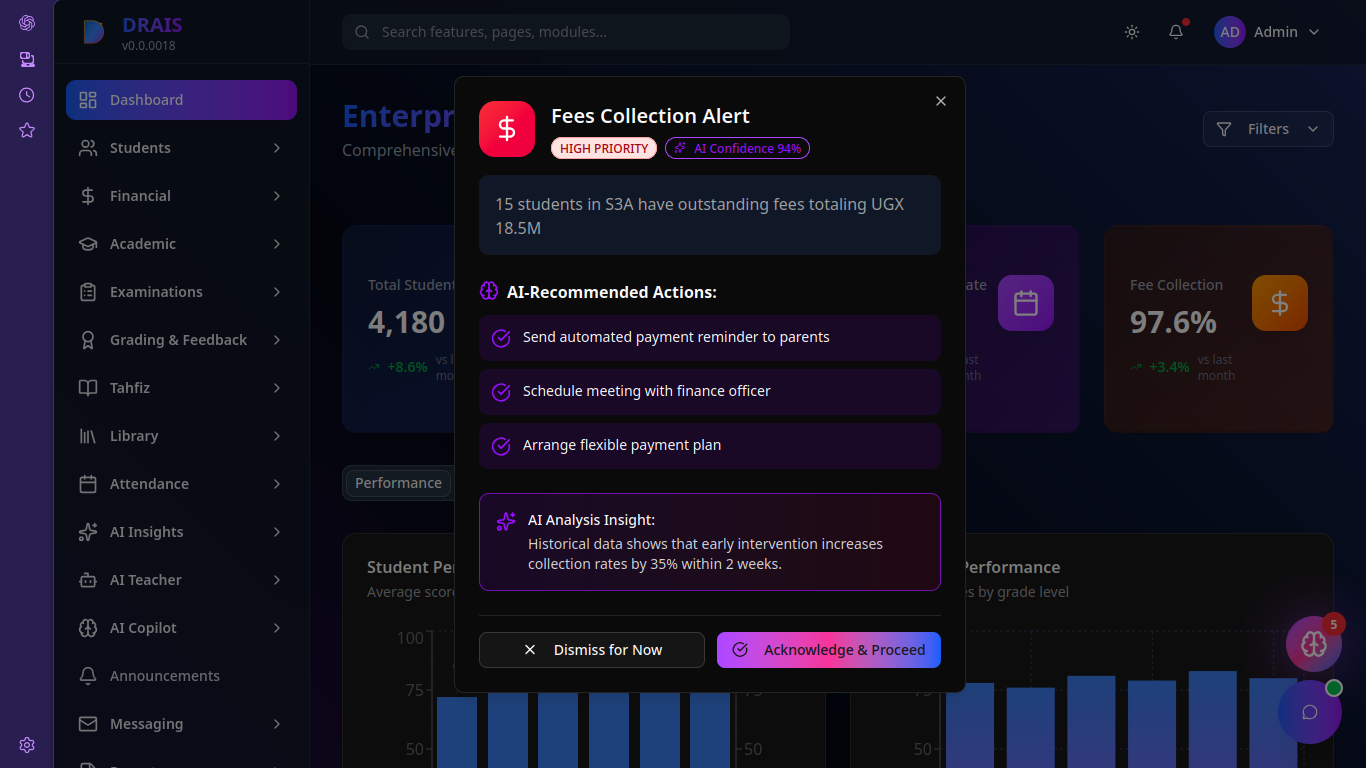Check Send automated payment reminder action
Viewport: 1366px width, 768px height.
[710, 338]
